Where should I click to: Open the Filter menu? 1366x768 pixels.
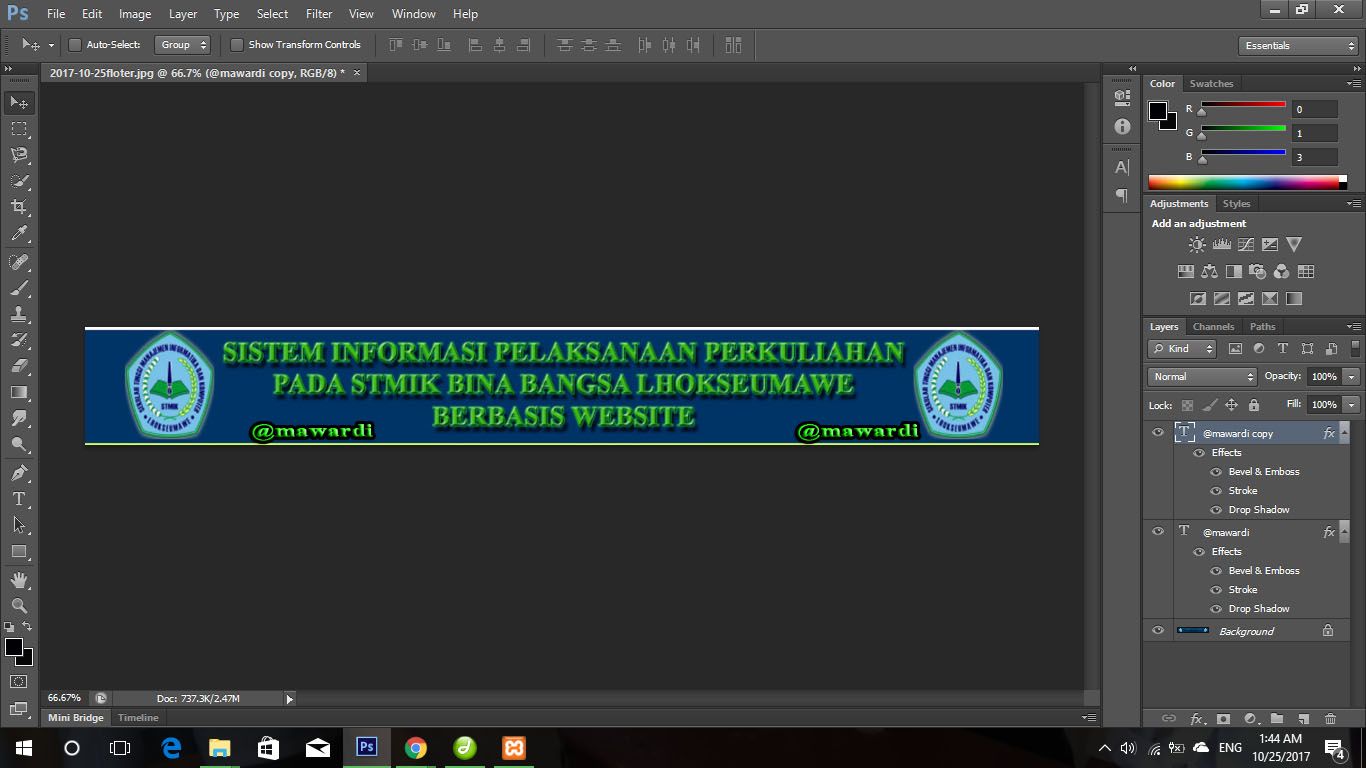(319, 14)
